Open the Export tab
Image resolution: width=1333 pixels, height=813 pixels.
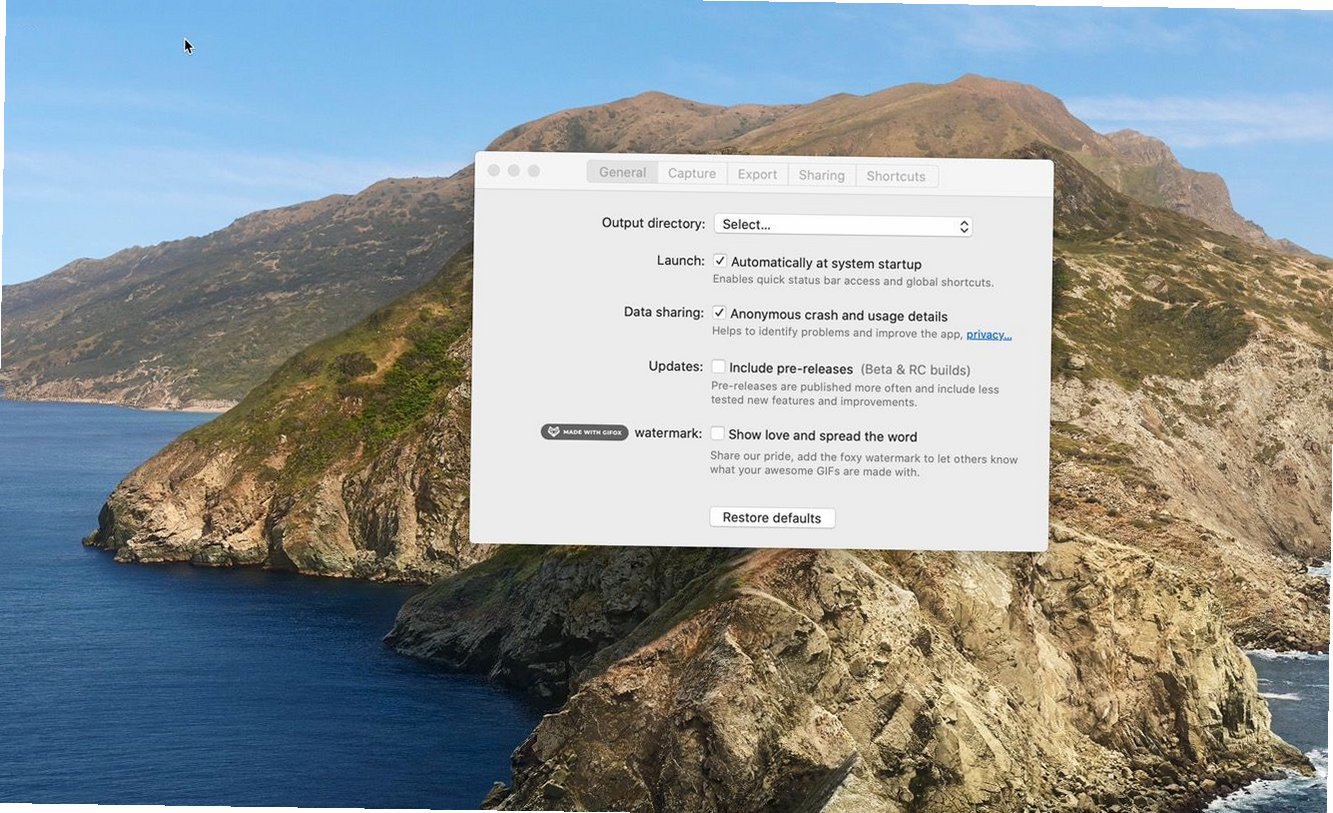pos(757,174)
